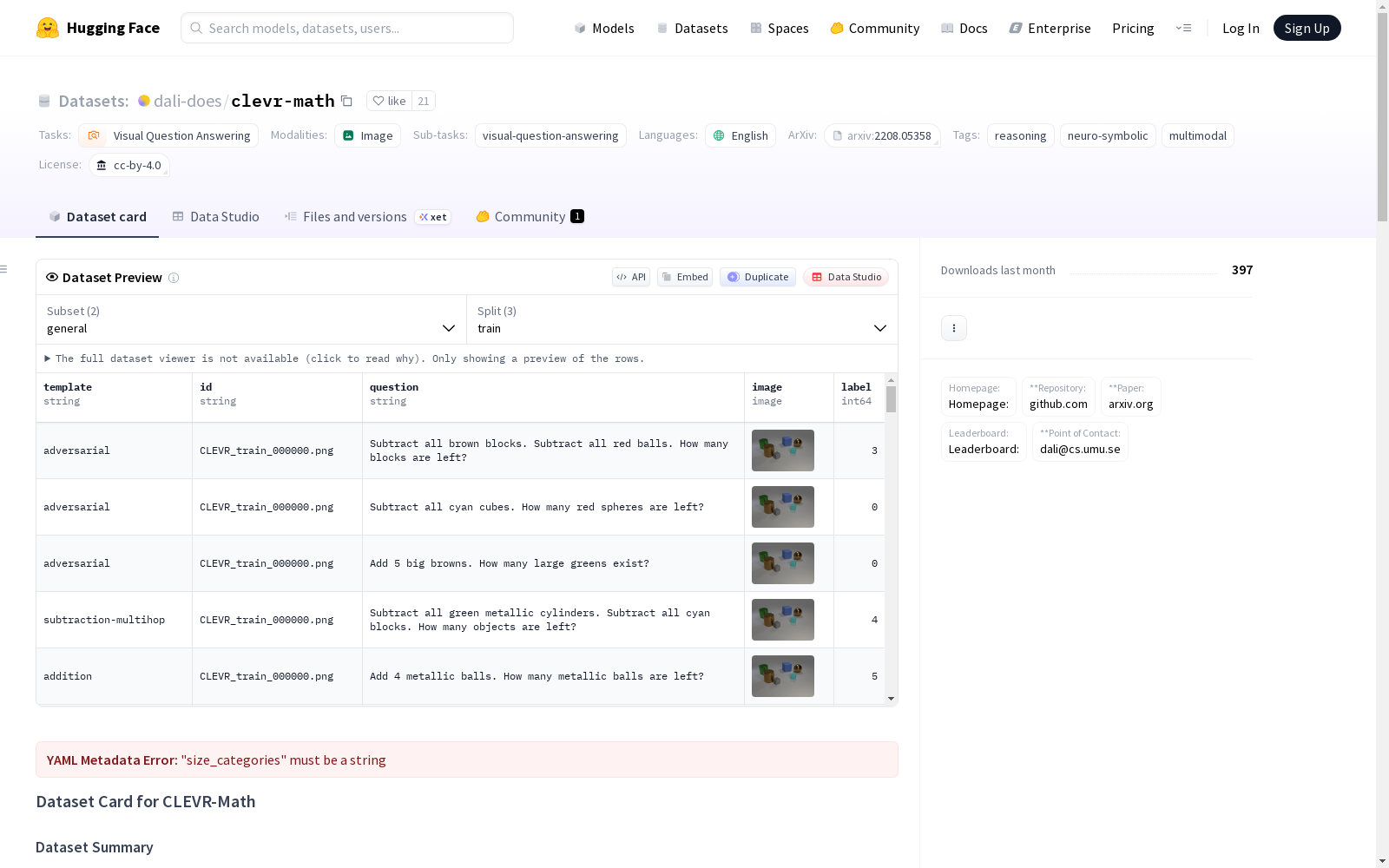Open Models in the top navigation
Screen dimensions: 1389x868
pyautogui.click(x=604, y=28)
